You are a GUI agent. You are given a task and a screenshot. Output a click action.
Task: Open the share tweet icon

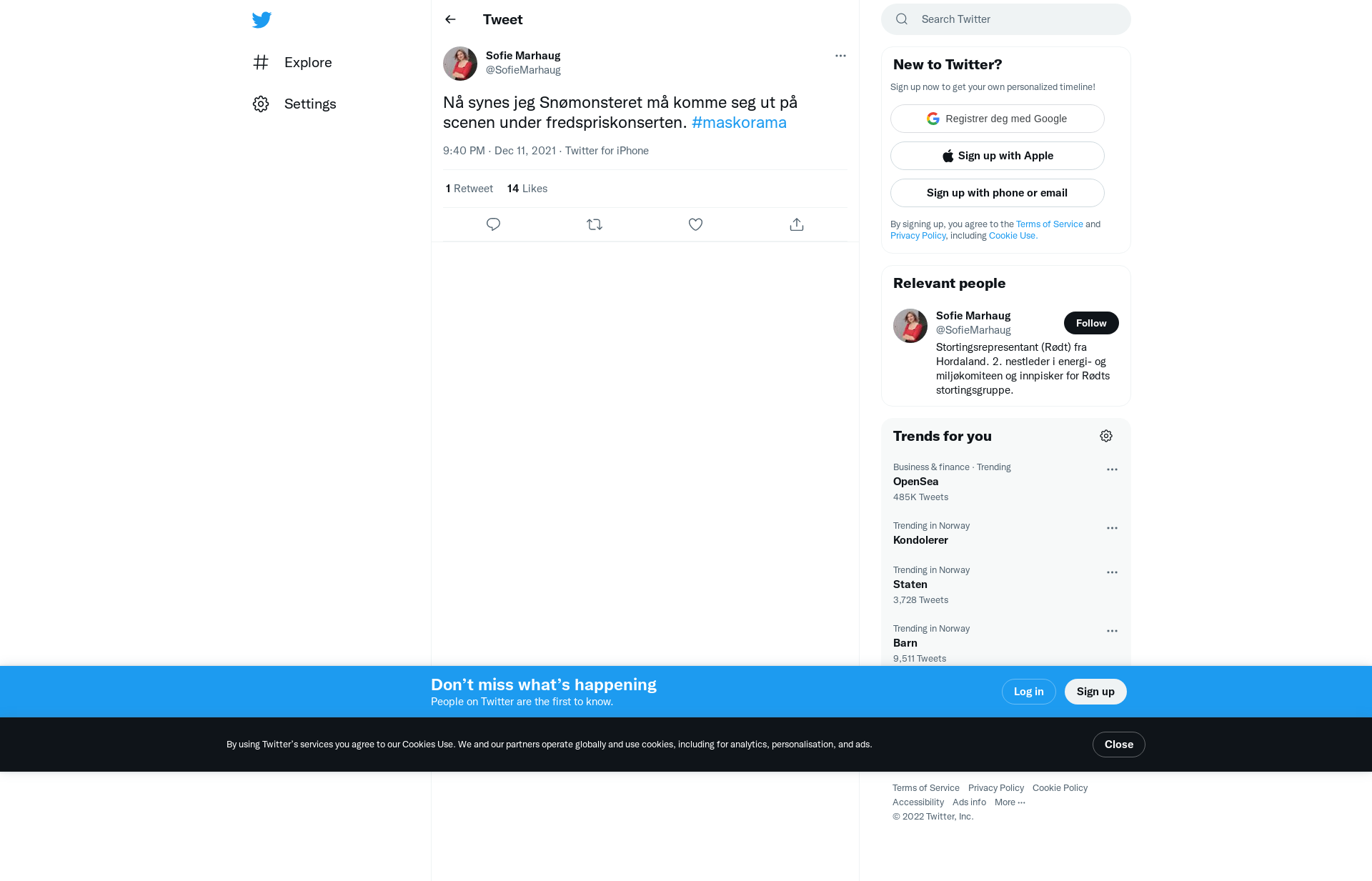click(797, 224)
